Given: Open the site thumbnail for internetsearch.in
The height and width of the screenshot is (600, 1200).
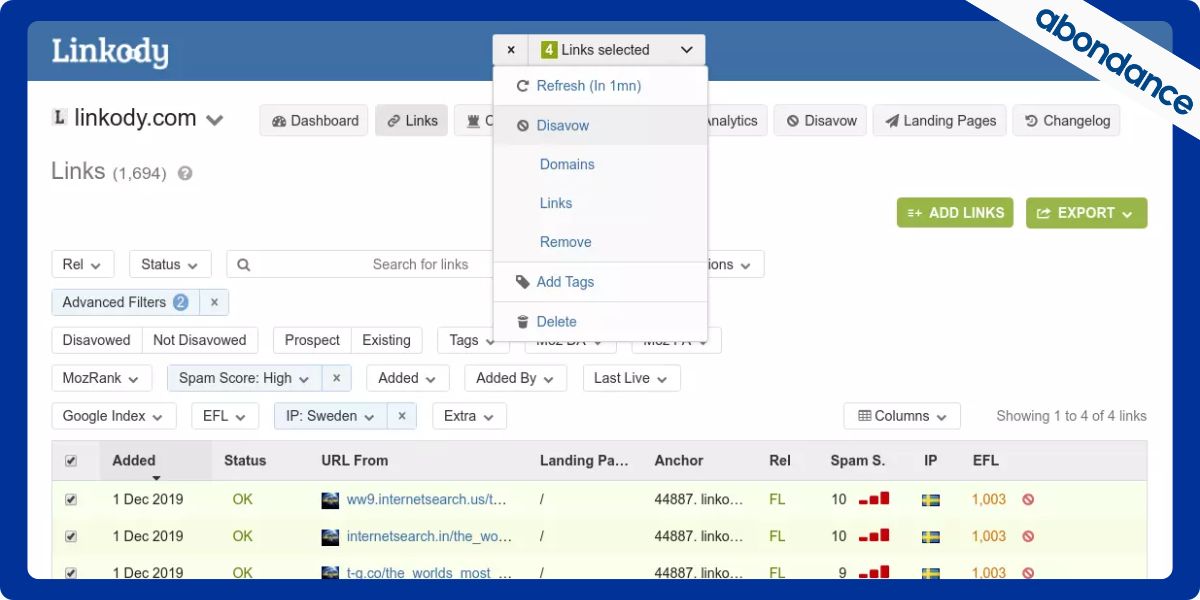Looking at the screenshot, I should pos(330,536).
